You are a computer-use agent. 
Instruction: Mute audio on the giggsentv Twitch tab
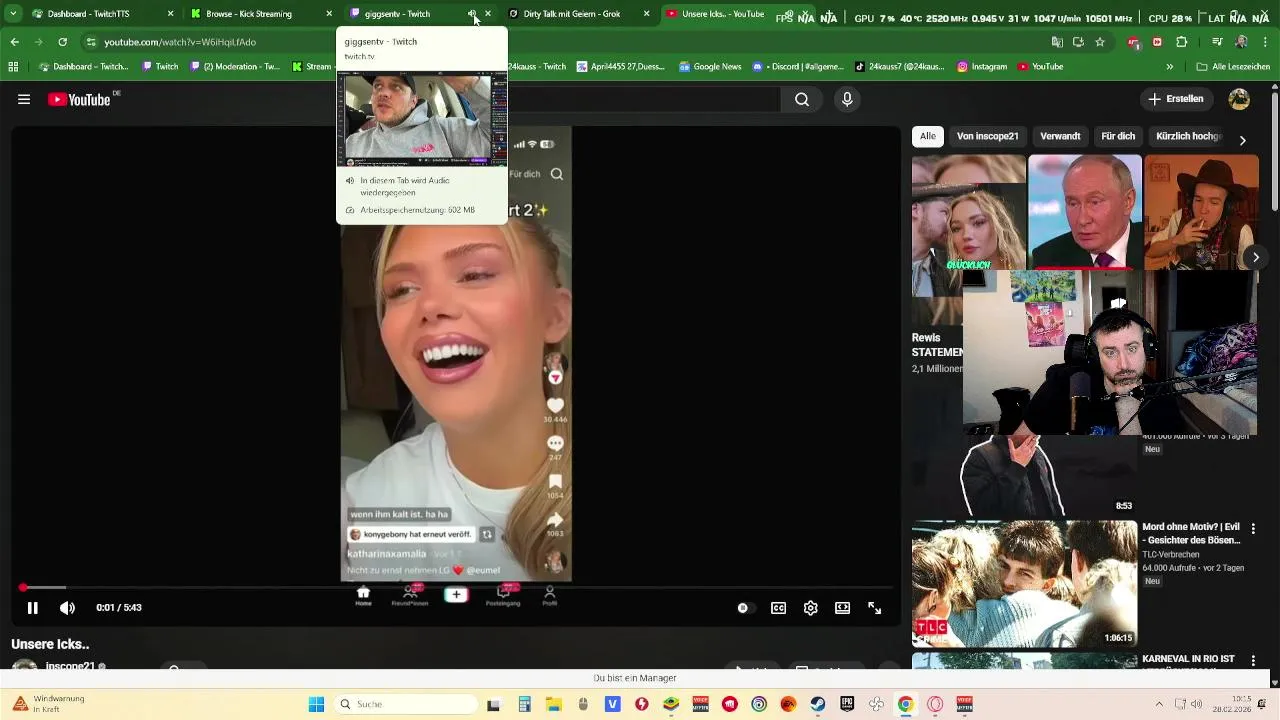tap(471, 14)
